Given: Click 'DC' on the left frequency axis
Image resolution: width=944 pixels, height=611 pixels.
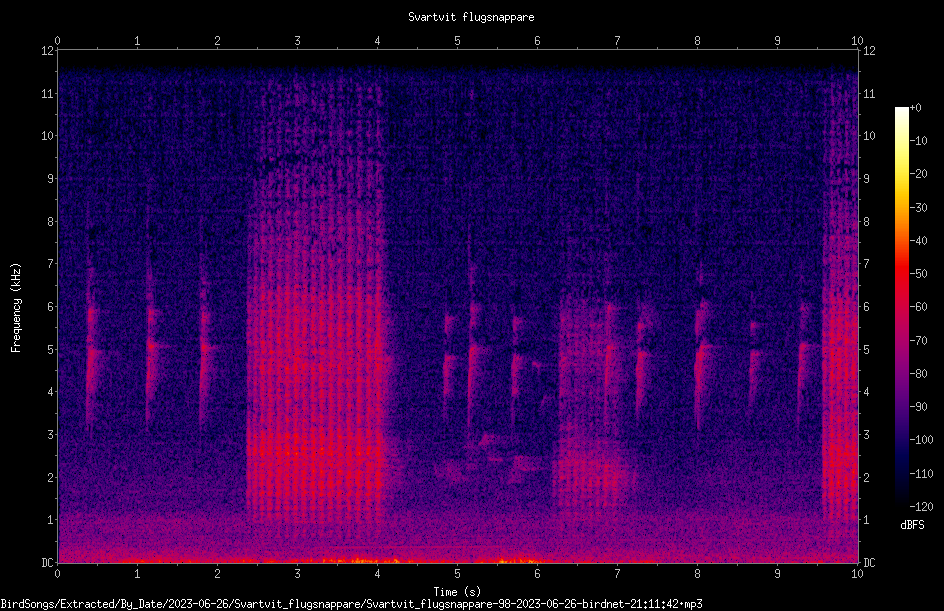Looking at the screenshot, I should point(47,563).
